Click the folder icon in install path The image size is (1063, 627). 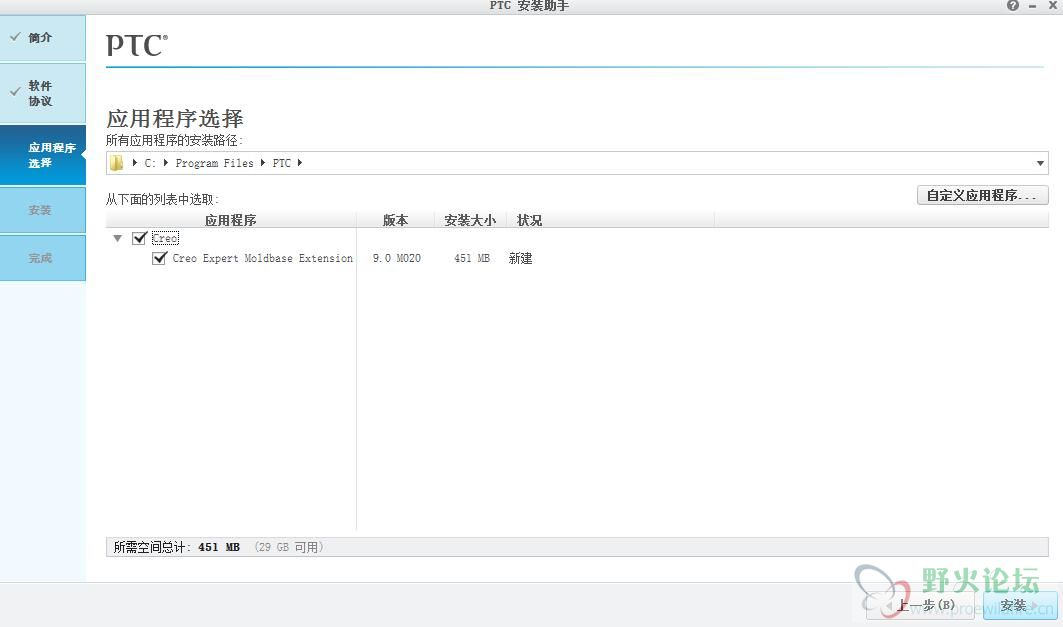(x=117, y=163)
